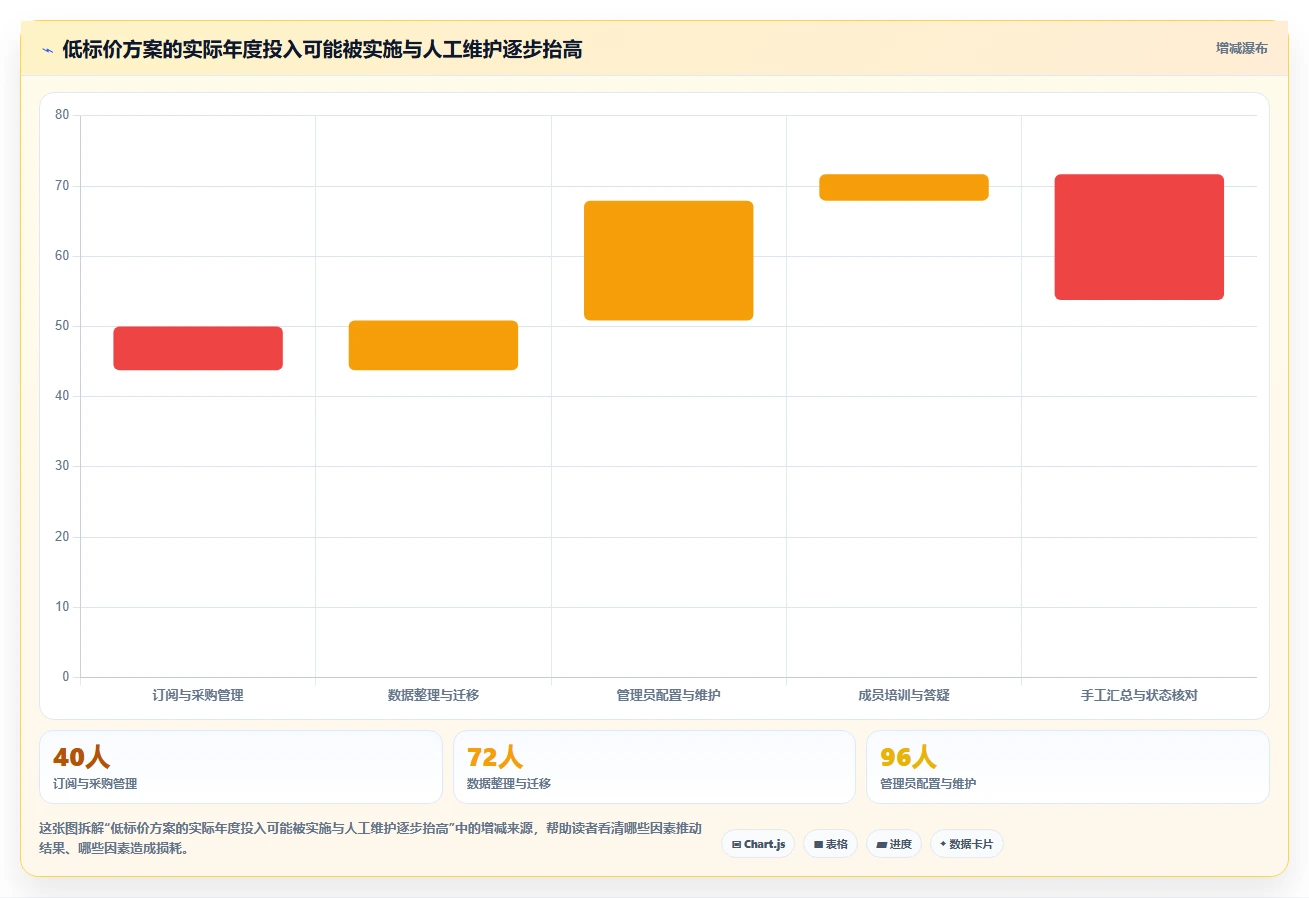
Task: Click the x-axis label 手工汇总与状态核对
Action: (1139, 695)
